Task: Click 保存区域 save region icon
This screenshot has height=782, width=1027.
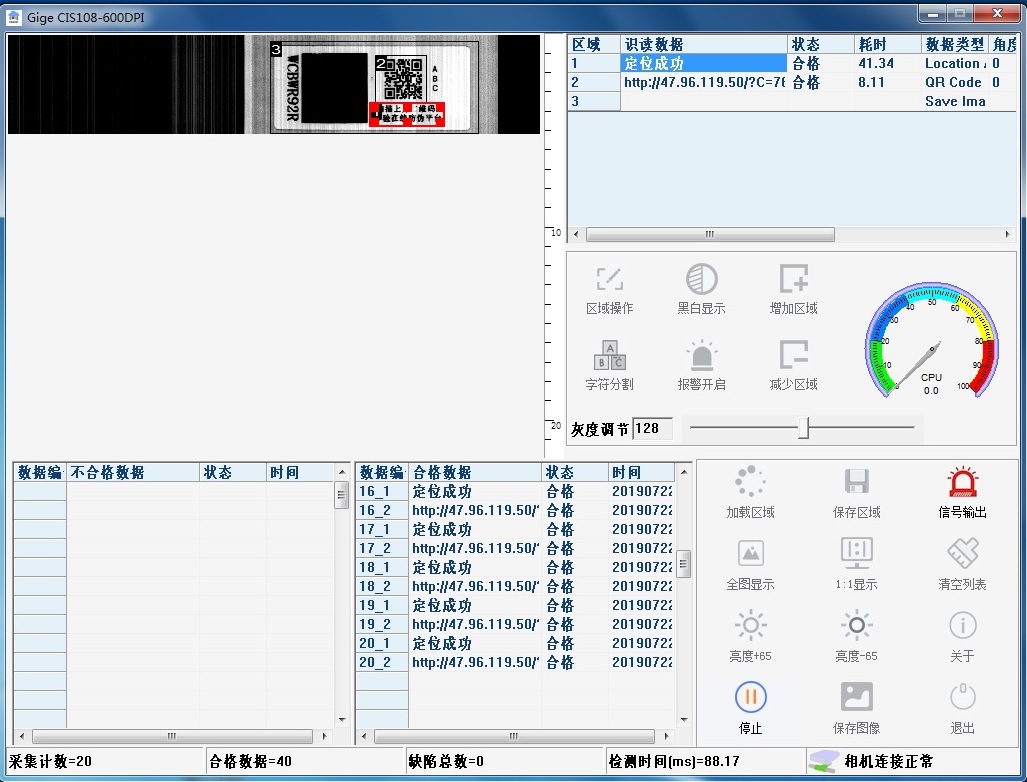Action: (856, 485)
